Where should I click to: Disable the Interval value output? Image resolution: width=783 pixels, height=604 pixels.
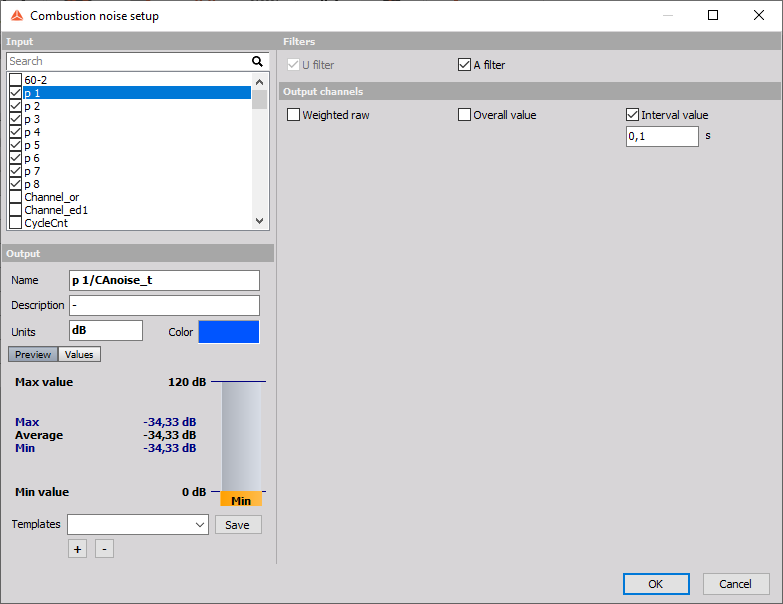click(632, 114)
